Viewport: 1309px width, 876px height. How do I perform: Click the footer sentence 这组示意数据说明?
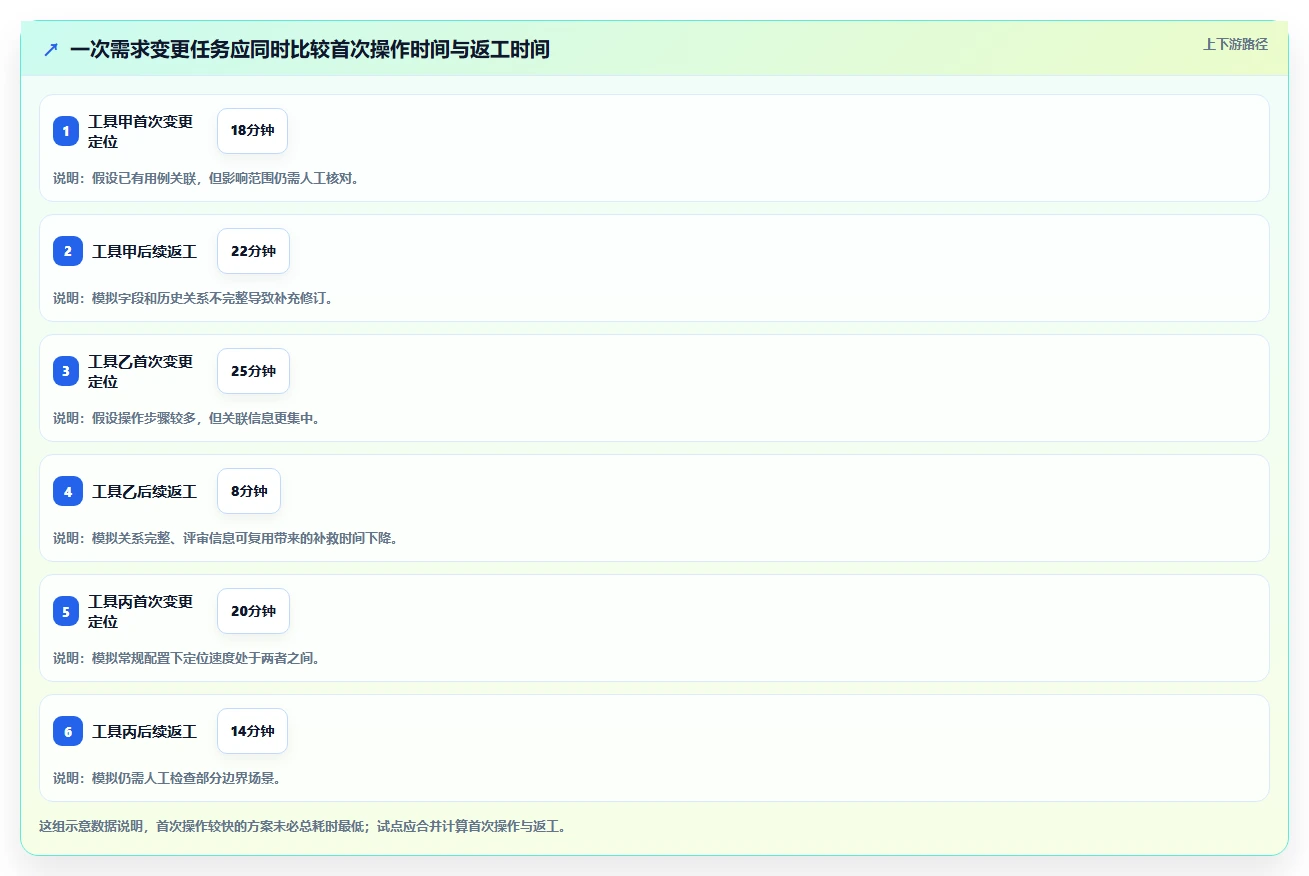pos(303,827)
